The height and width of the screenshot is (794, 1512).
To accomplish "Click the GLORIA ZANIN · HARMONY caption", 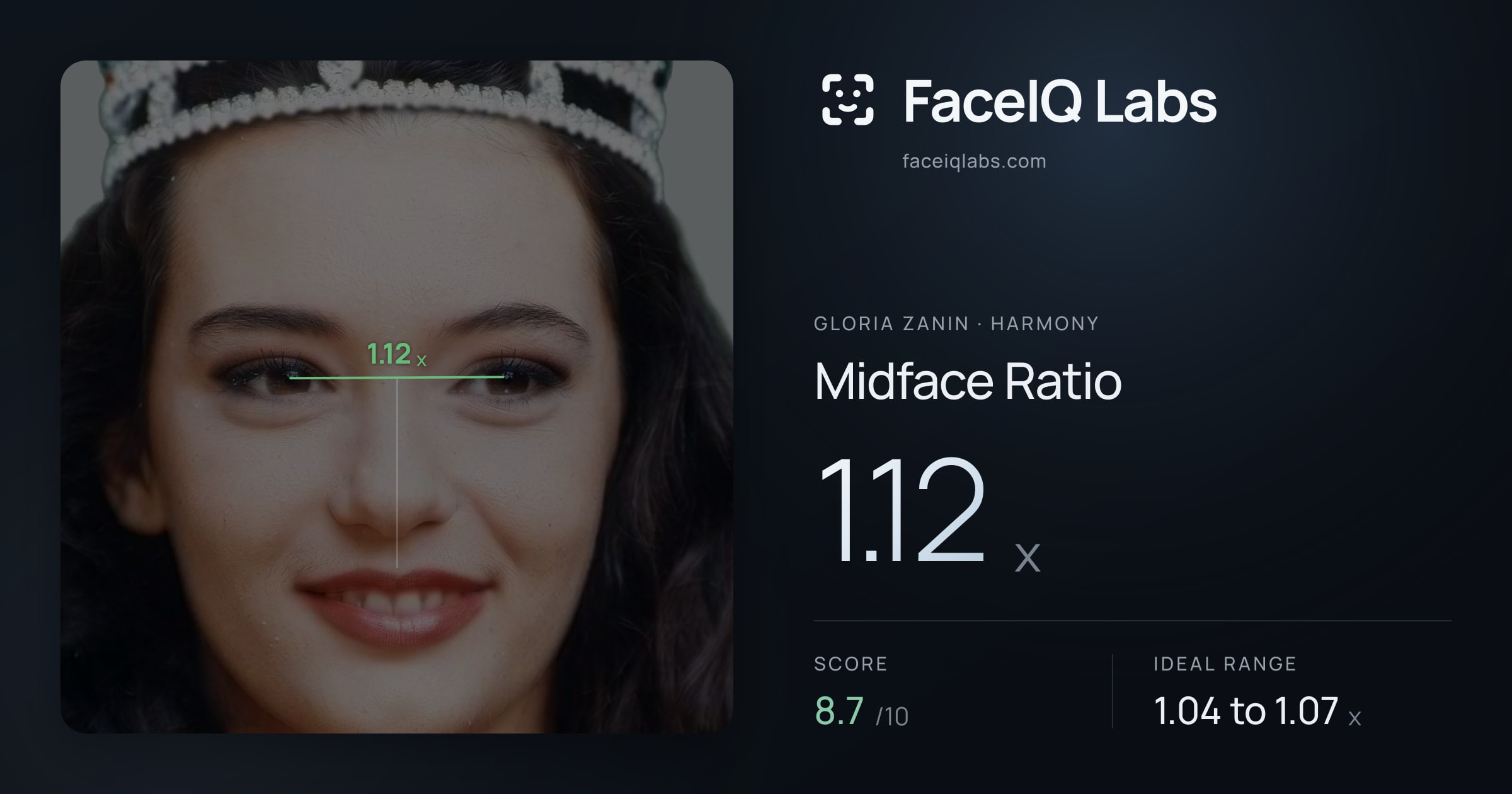I will click(956, 324).
